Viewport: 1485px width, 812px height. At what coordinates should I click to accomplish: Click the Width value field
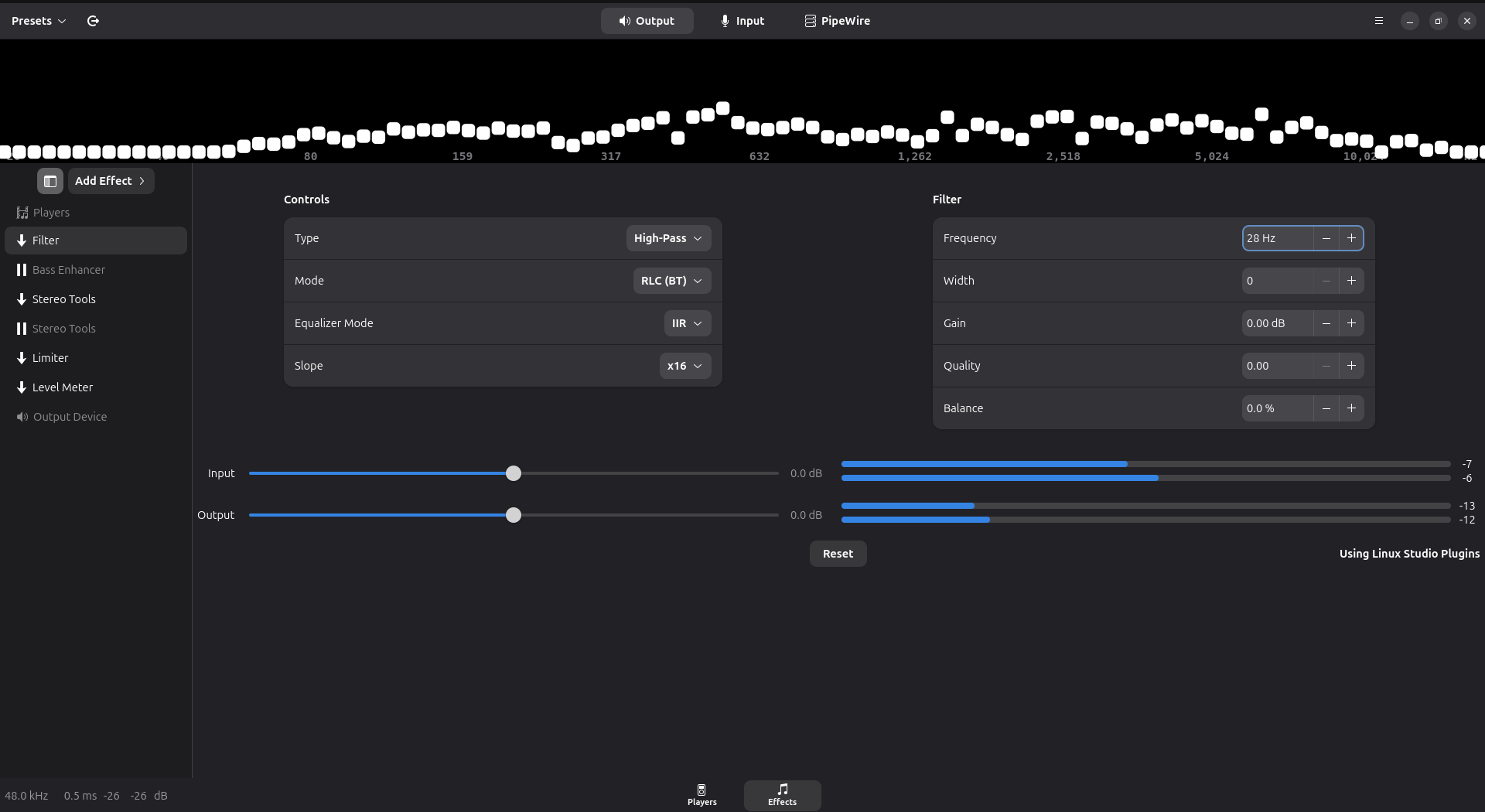pos(1278,281)
